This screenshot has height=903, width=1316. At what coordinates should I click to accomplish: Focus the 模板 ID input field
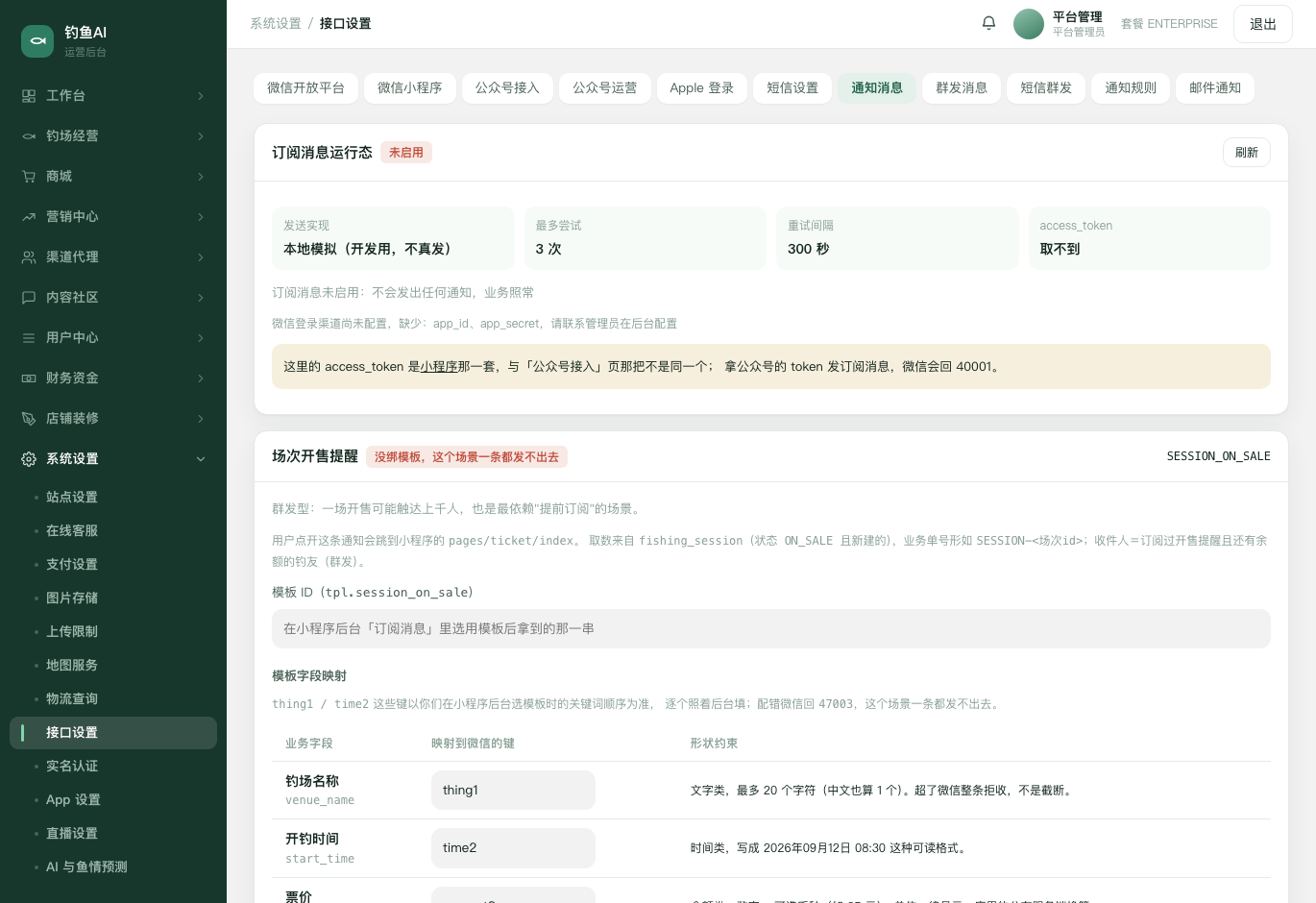pyautogui.click(x=771, y=629)
